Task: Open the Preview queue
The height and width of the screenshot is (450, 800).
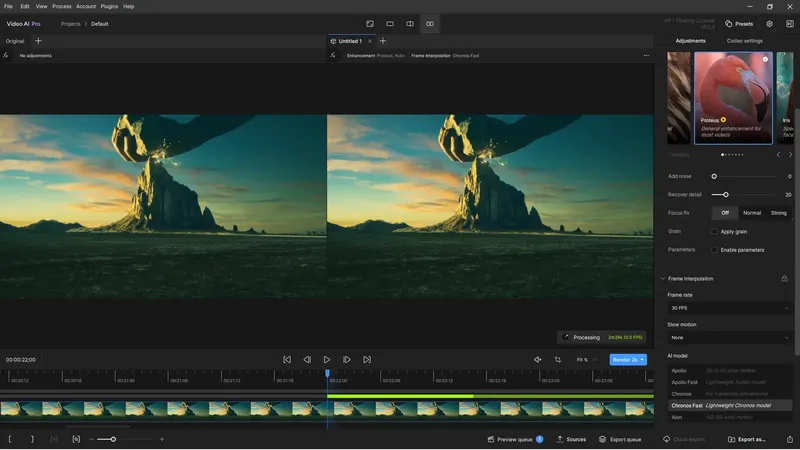Action: click(515, 439)
